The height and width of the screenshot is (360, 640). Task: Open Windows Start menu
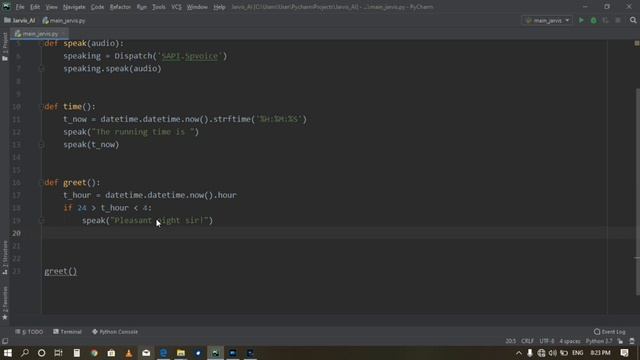8,353
